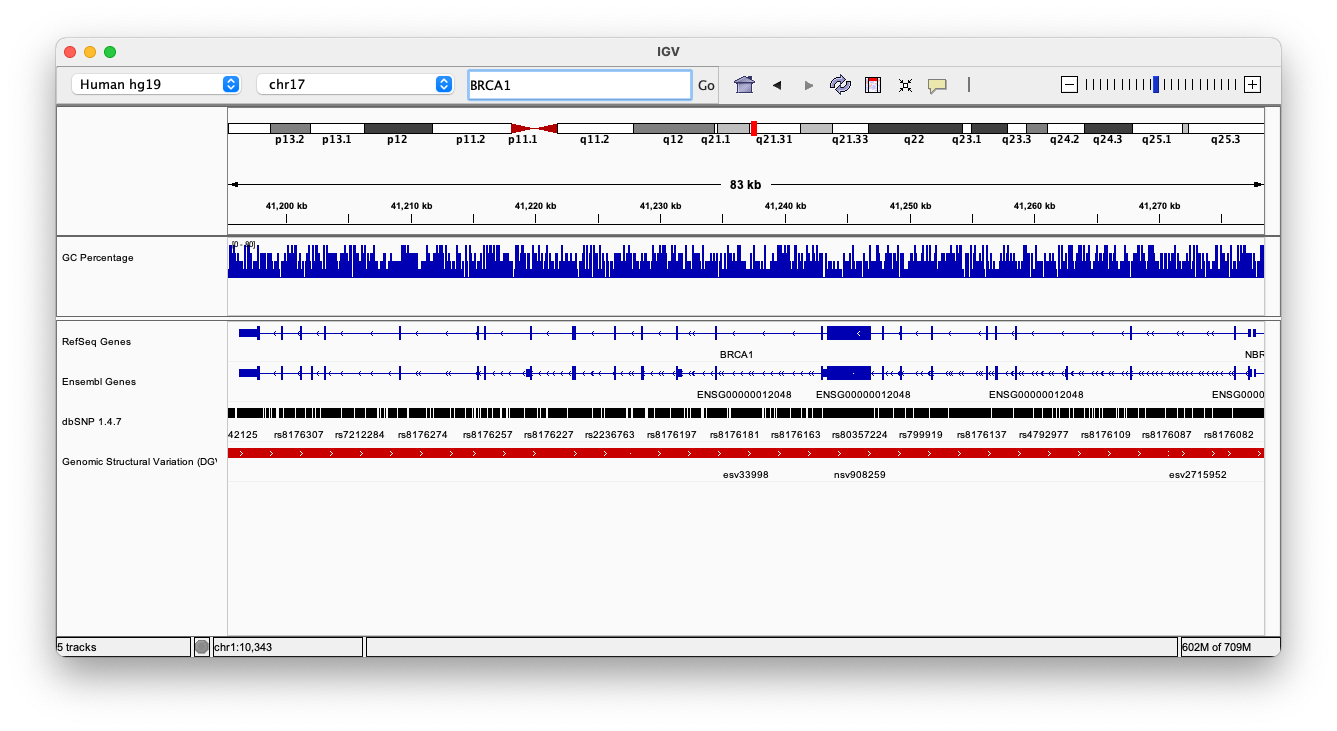Open the Human hg19 genome dropdown
This screenshot has height=731, width=1337.
[156, 85]
